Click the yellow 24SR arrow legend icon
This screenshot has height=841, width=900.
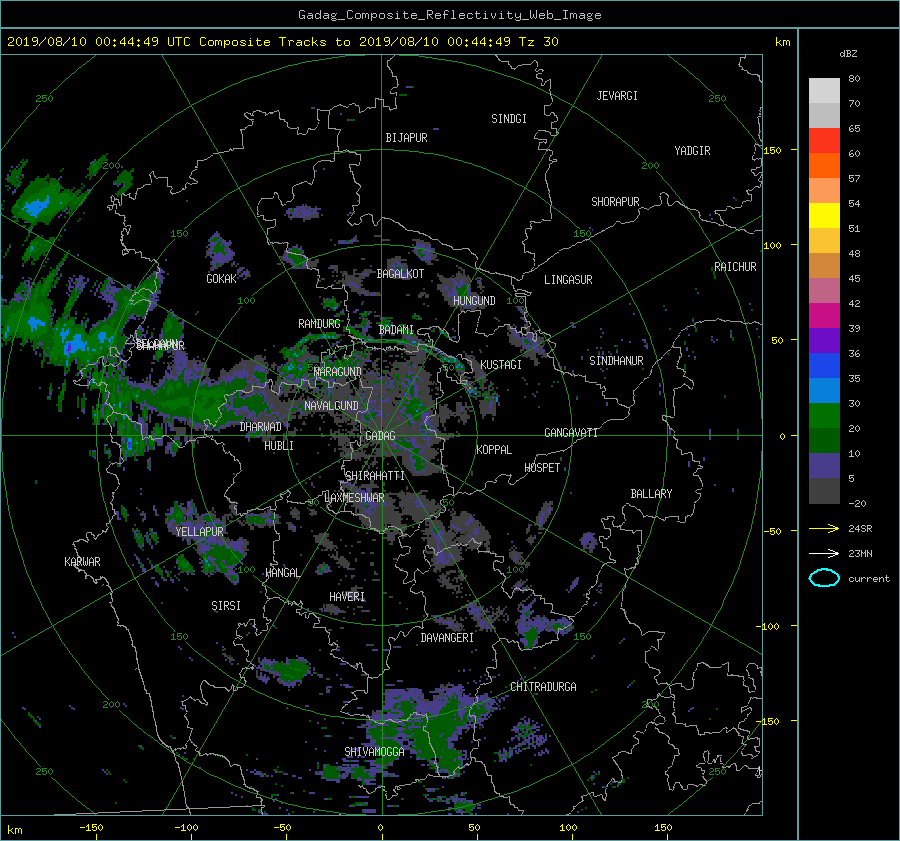(x=824, y=528)
